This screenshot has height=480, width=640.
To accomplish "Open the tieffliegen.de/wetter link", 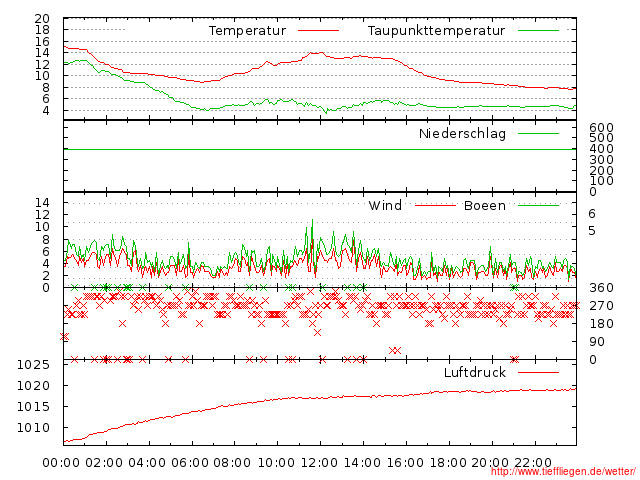I will pyautogui.click(x=562, y=472).
